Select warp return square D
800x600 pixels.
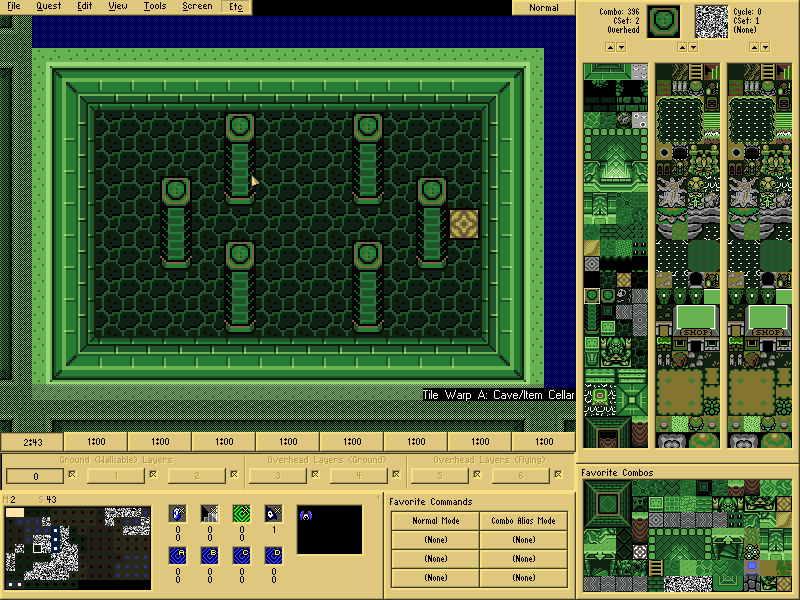coord(273,556)
